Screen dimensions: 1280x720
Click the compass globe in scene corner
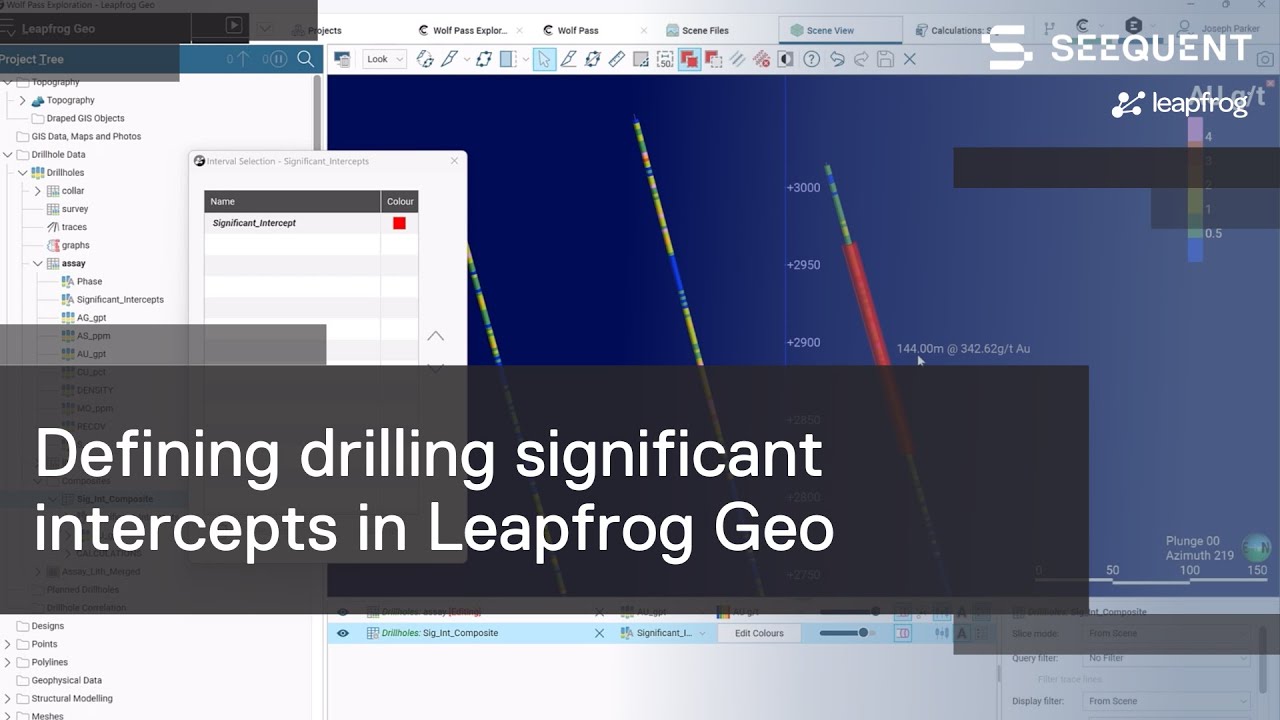pos(1256,547)
